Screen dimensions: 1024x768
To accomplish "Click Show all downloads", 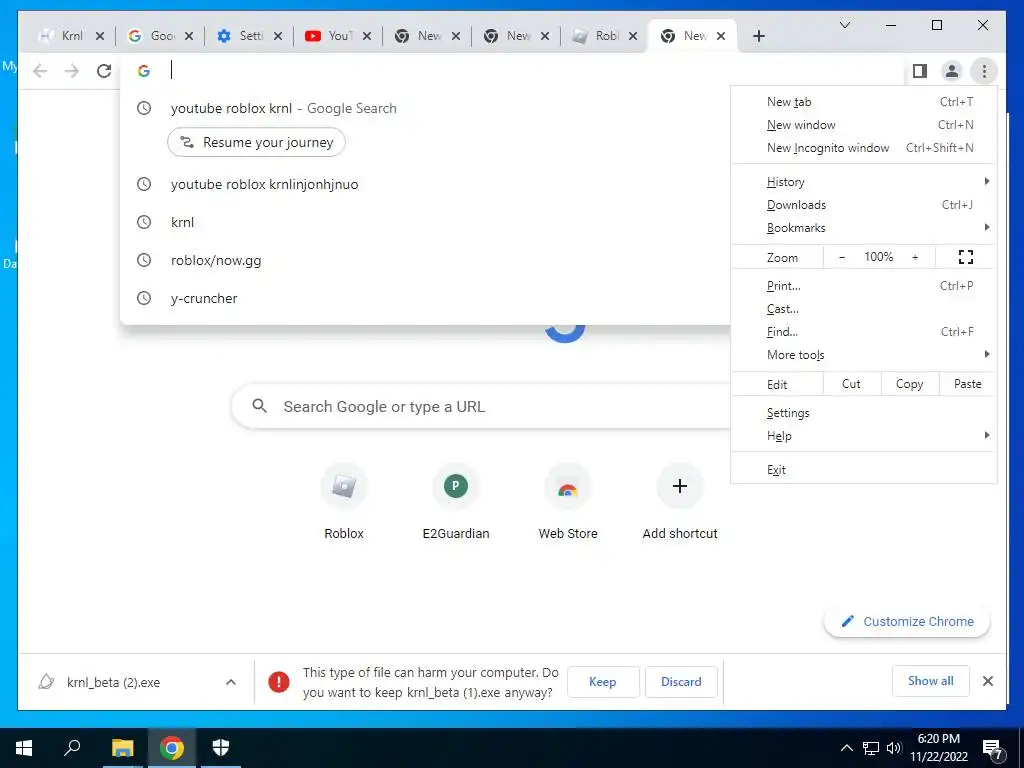I will (x=930, y=681).
